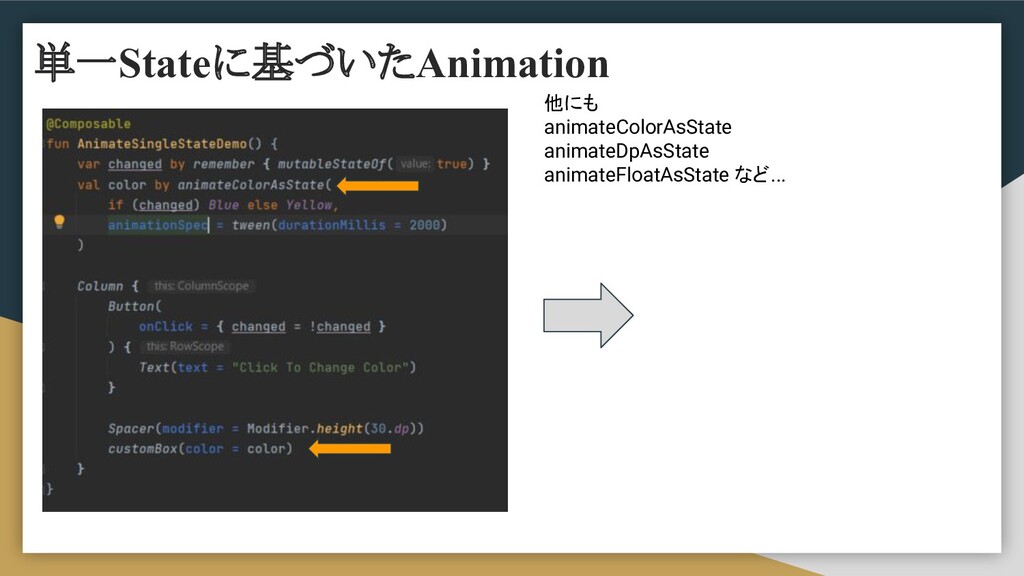Click the 'Text(' composable call
Viewport: 1024px width, 576px height.
click(x=157, y=368)
